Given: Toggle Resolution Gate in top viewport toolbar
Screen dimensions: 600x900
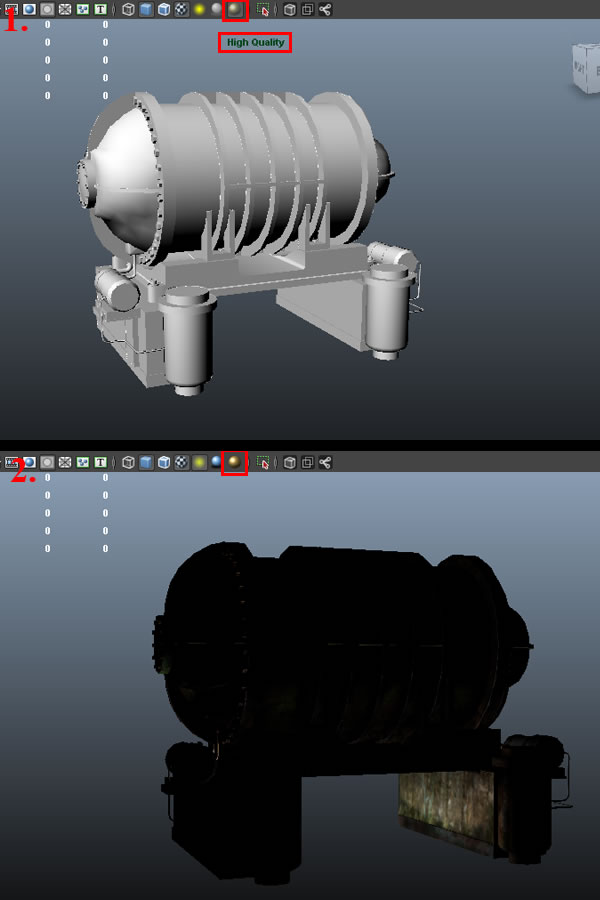Looking at the screenshot, I should coord(29,9).
